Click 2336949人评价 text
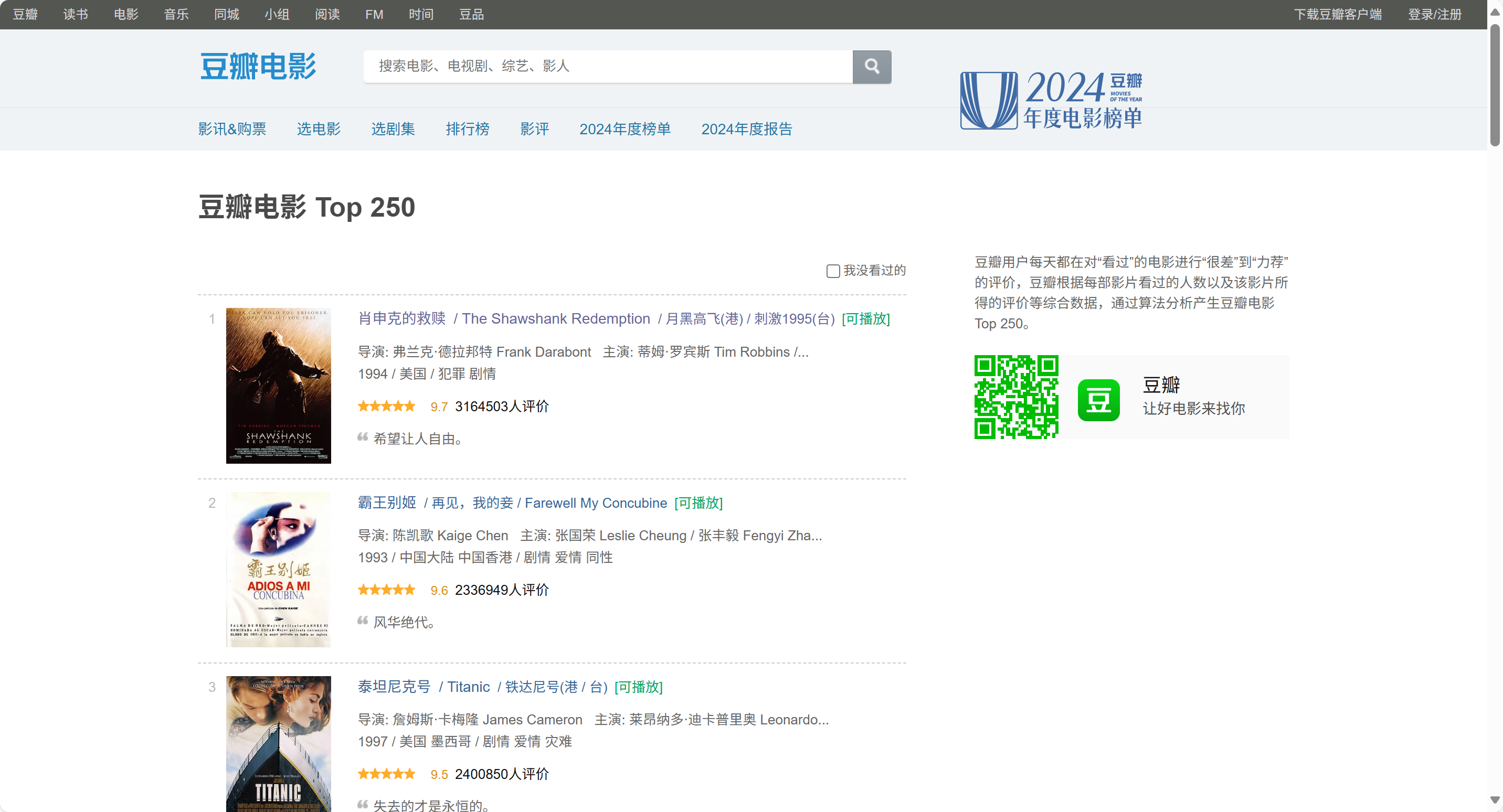This screenshot has width=1503, height=812. [502, 590]
